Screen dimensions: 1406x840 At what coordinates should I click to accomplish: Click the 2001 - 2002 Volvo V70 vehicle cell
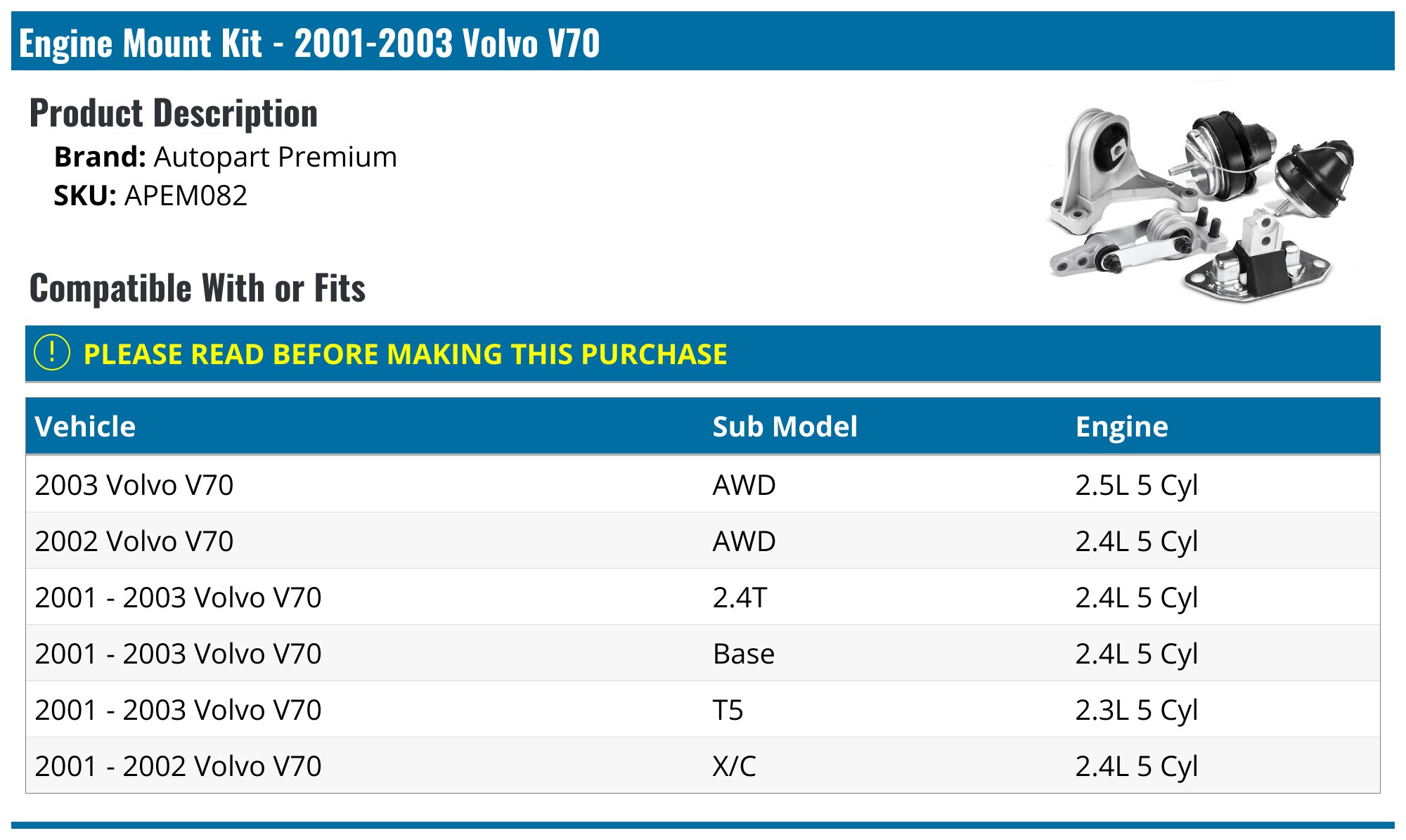click(x=178, y=766)
